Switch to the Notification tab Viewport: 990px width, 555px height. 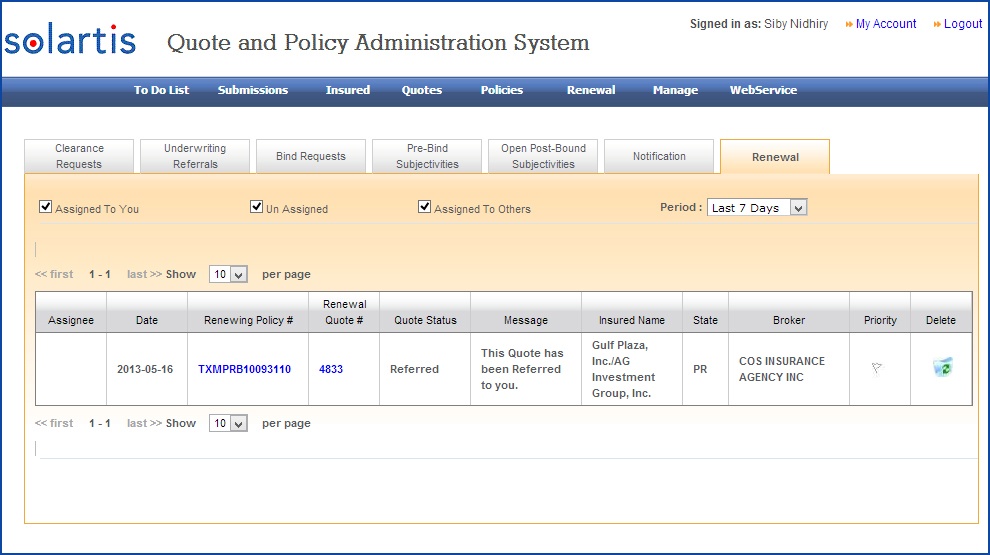659,156
